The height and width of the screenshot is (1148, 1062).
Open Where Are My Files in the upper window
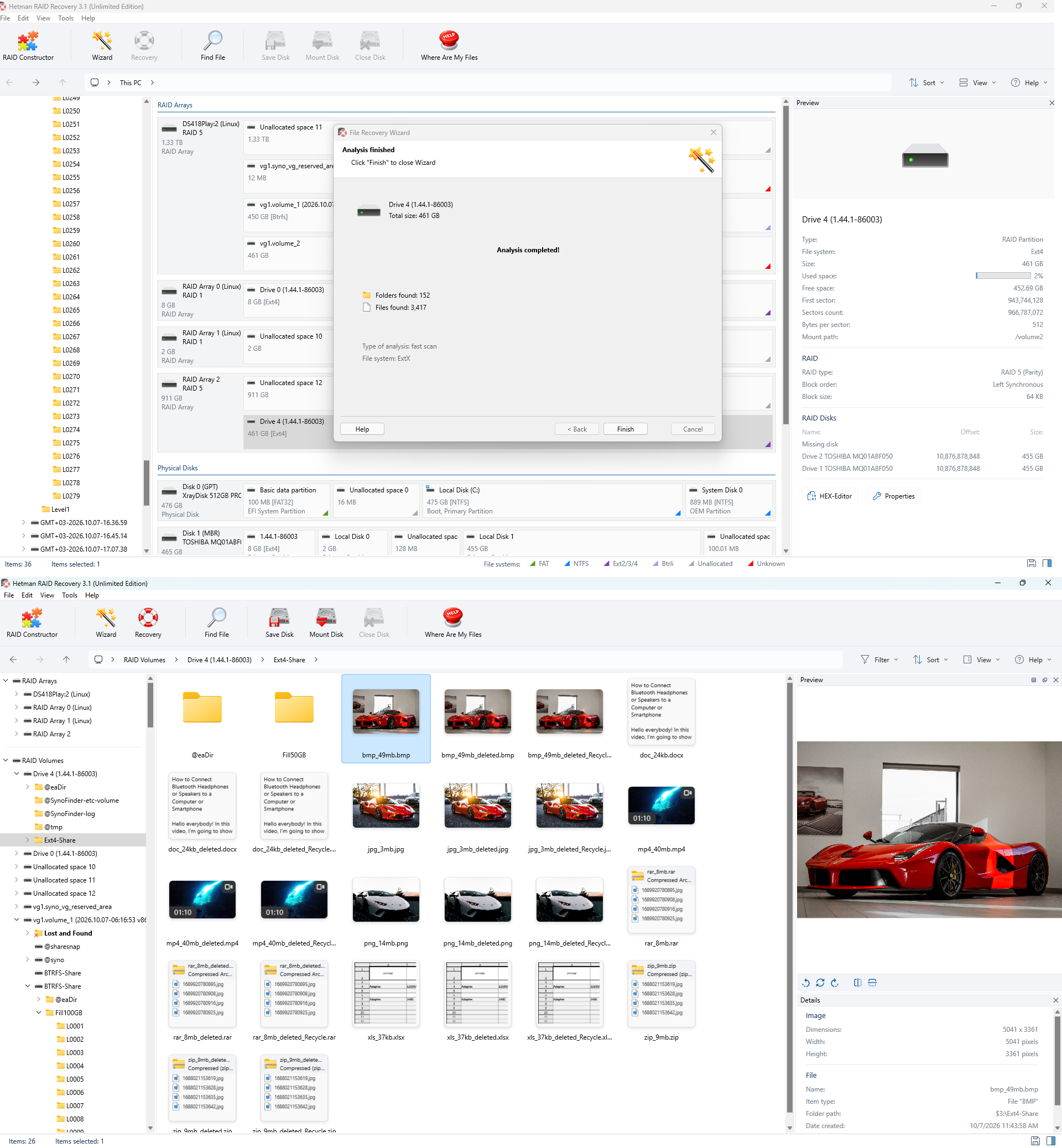point(449,45)
